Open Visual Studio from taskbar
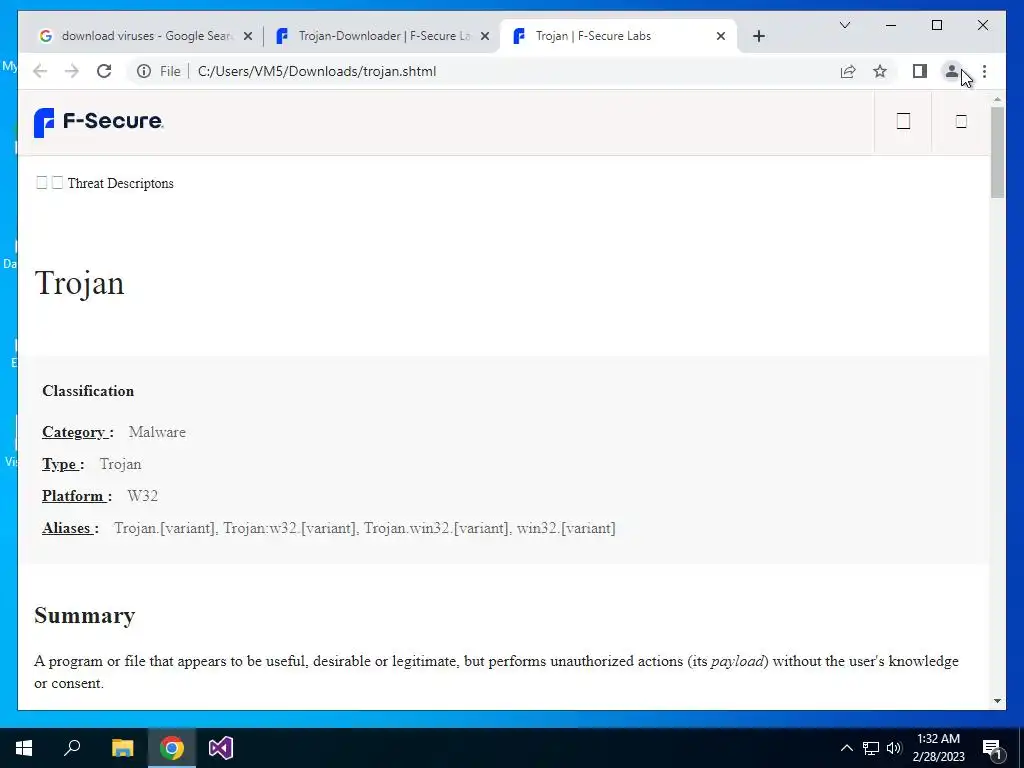The image size is (1024, 768). coord(221,748)
